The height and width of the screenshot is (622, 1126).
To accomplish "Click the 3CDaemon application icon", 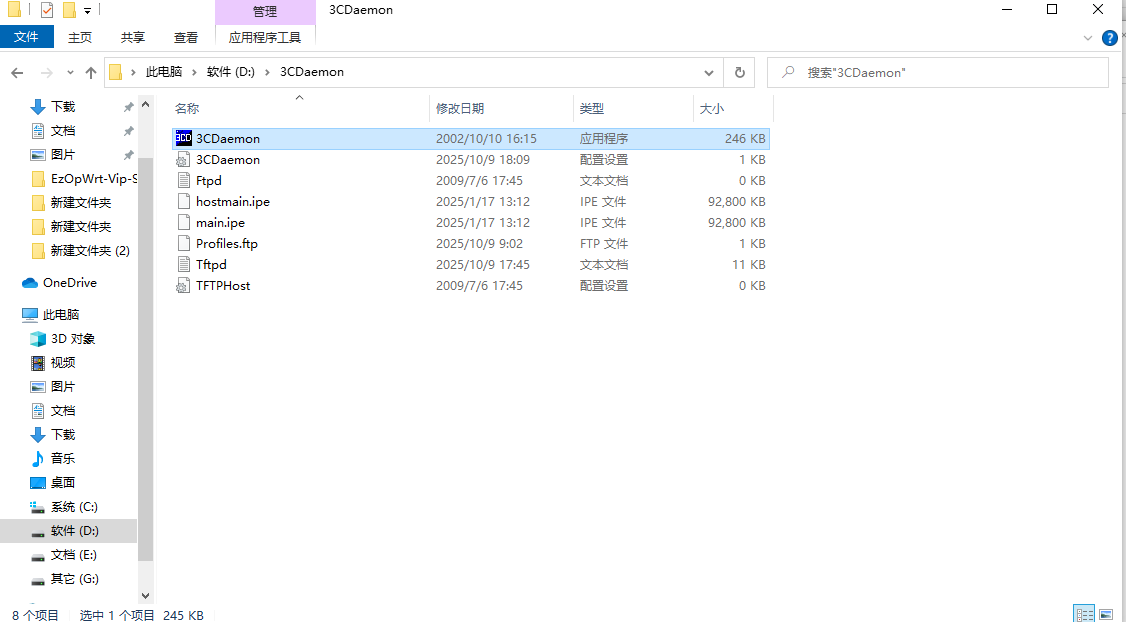I will pos(184,139).
